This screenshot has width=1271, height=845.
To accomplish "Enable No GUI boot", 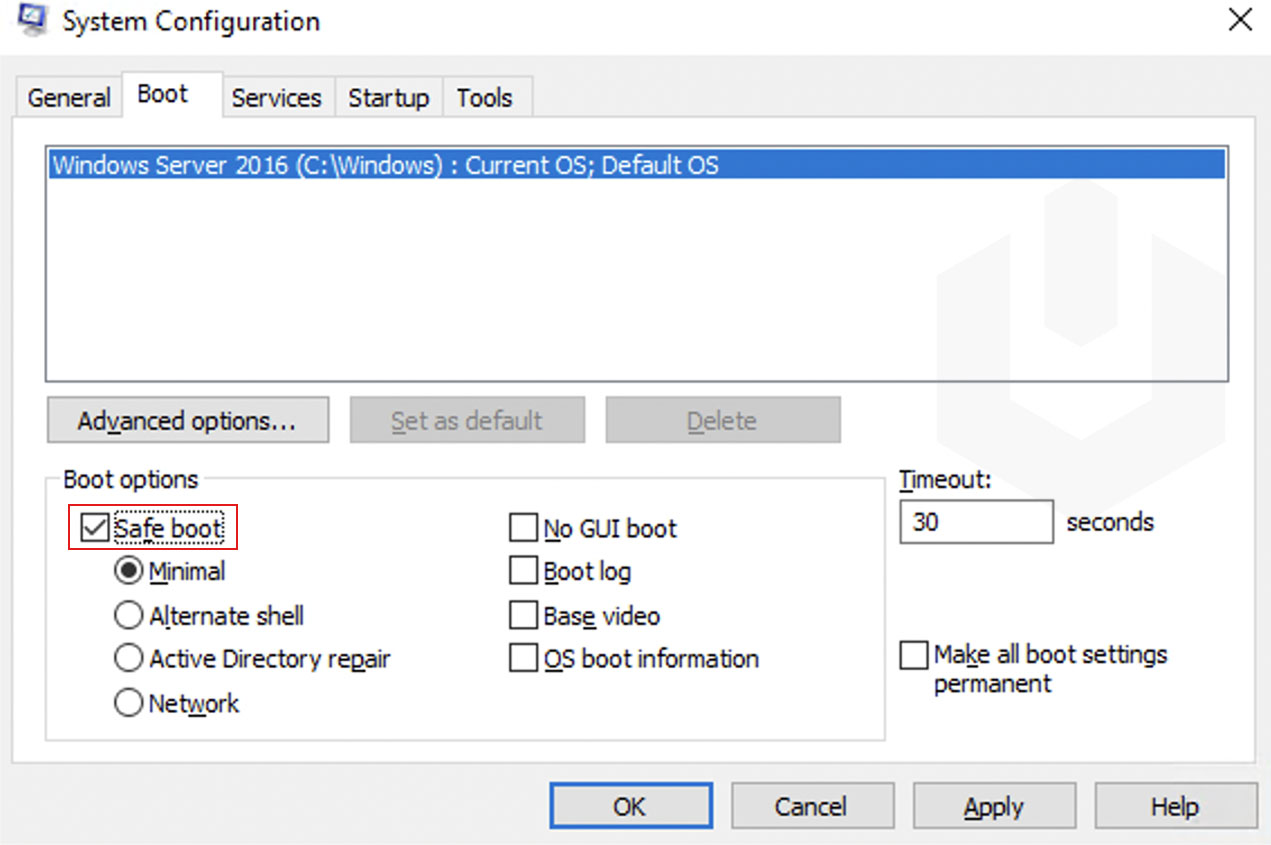I will pyautogui.click(x=523, y=527).
